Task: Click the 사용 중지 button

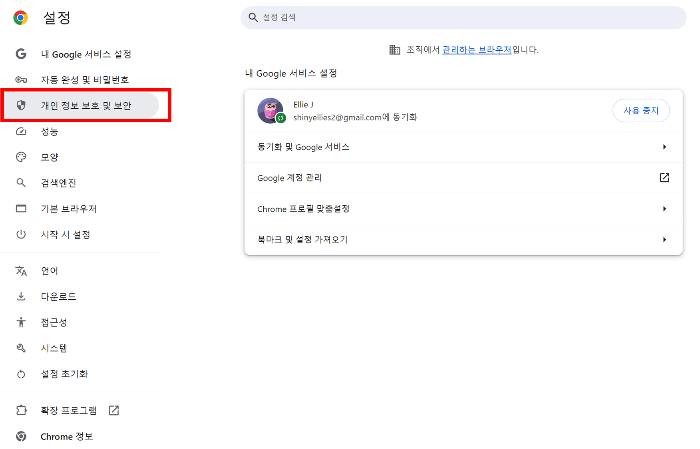Action: coord(641,110)
